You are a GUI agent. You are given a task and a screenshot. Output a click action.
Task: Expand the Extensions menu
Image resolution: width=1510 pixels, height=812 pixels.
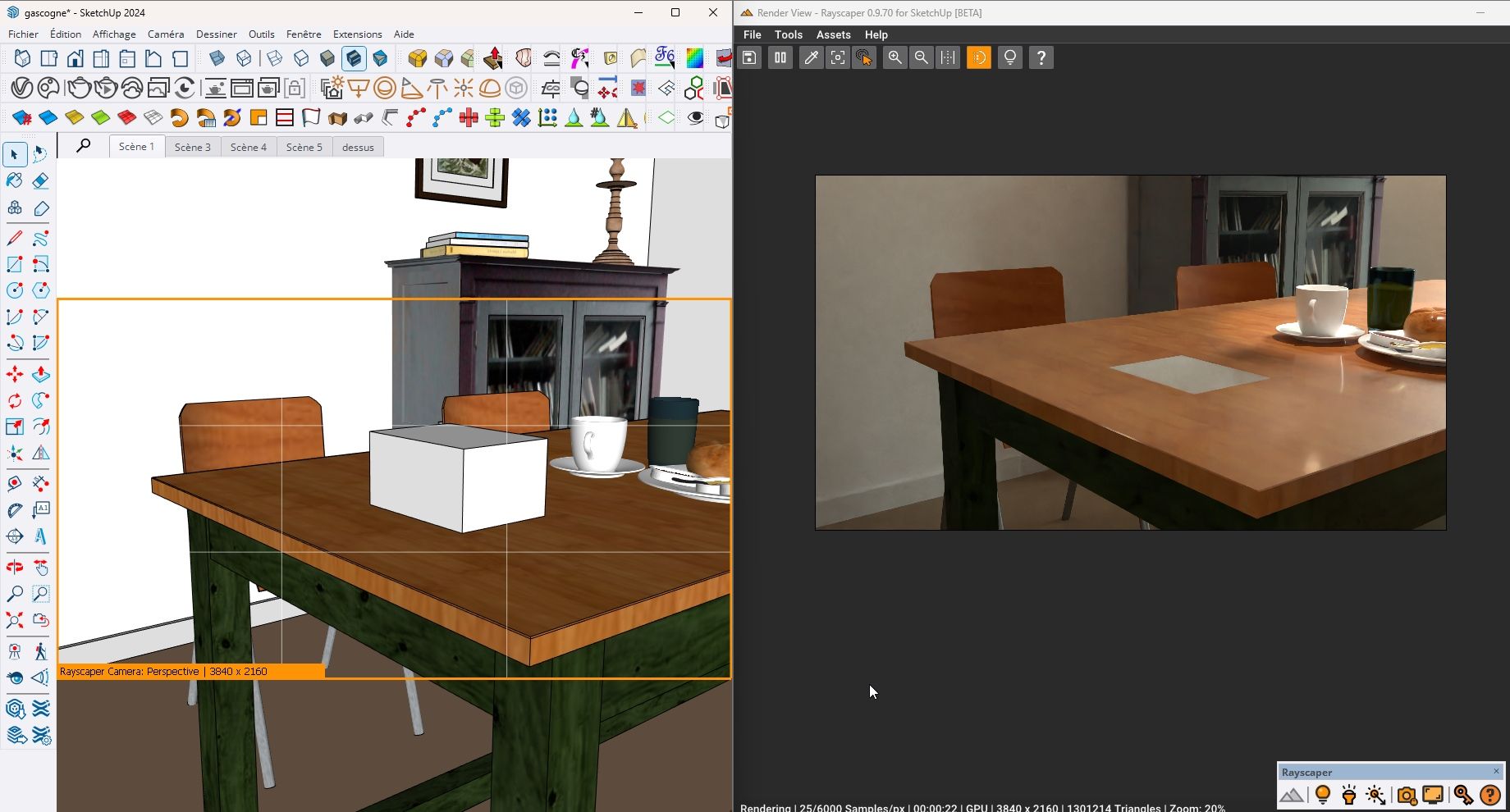tap(357, 34)
